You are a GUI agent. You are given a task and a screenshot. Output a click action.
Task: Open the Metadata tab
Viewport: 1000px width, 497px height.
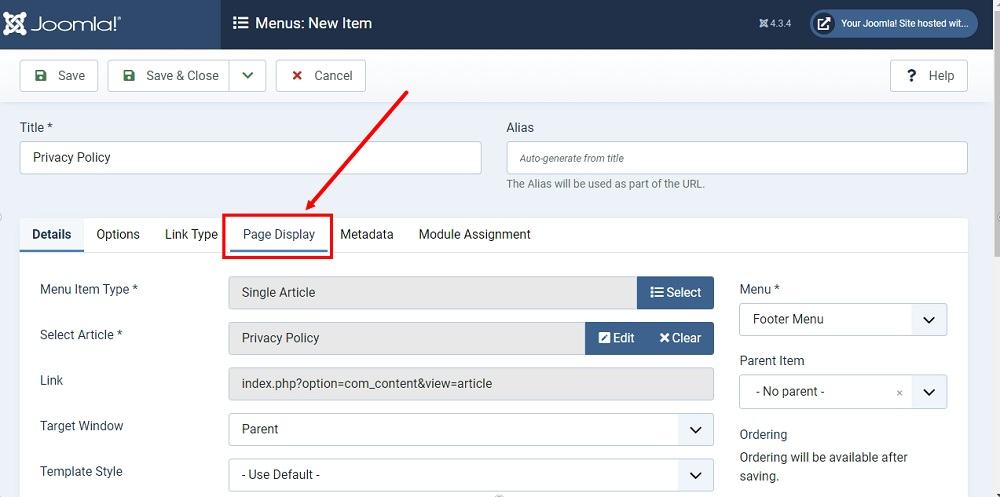[367, 234]
